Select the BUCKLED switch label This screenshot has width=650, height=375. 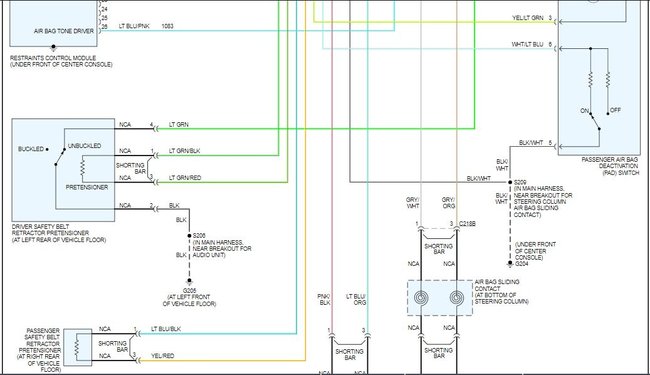[x=31, y=149]
